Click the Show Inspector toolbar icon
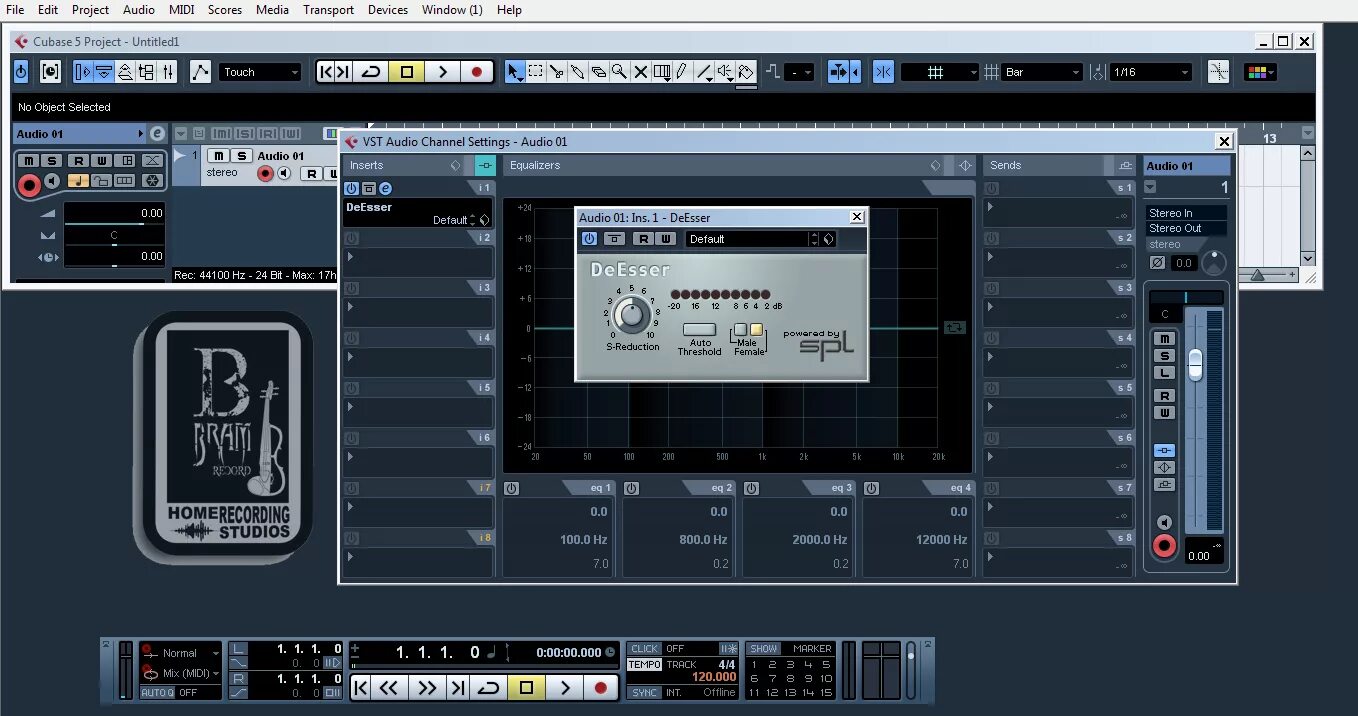The width and height of the screenshot is (1358, 716). [83, 72]
